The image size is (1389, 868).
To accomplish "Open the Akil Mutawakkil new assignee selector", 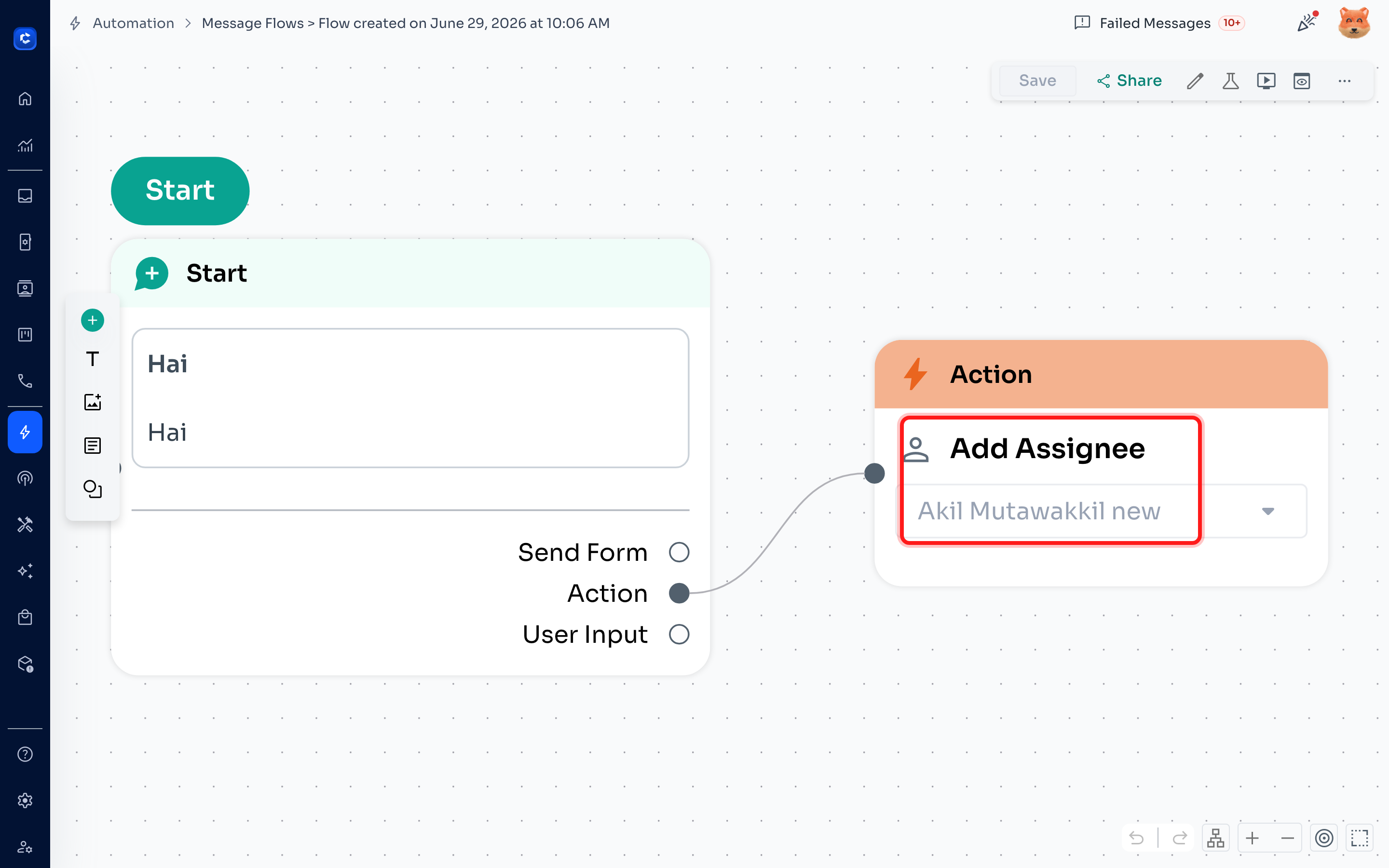I will [1102, 511].
